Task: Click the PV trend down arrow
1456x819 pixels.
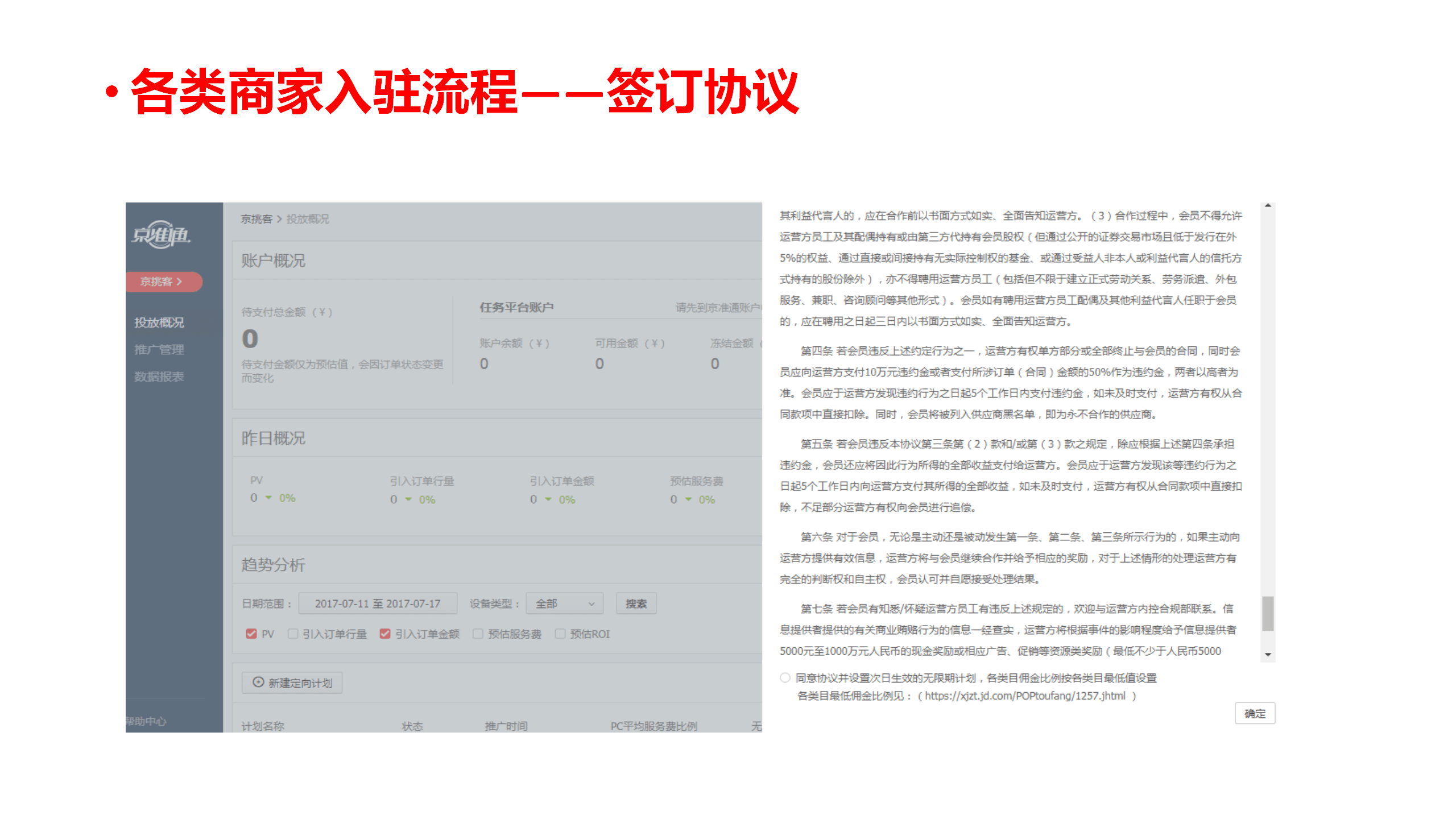Action: coord(268,498)
